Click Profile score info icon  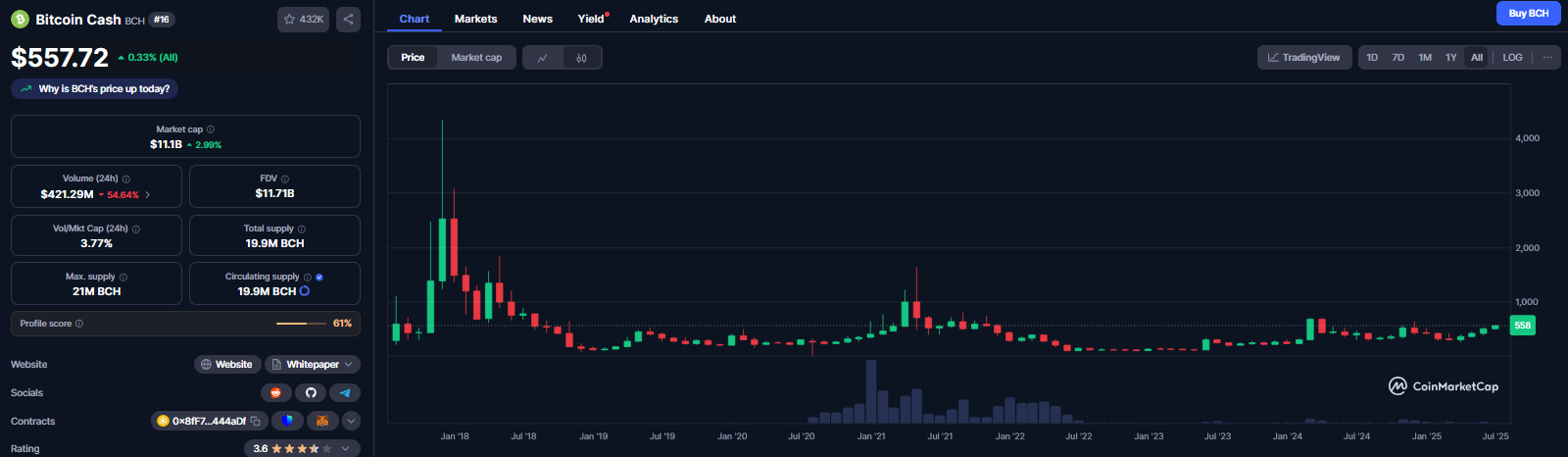tap(79, 324)
